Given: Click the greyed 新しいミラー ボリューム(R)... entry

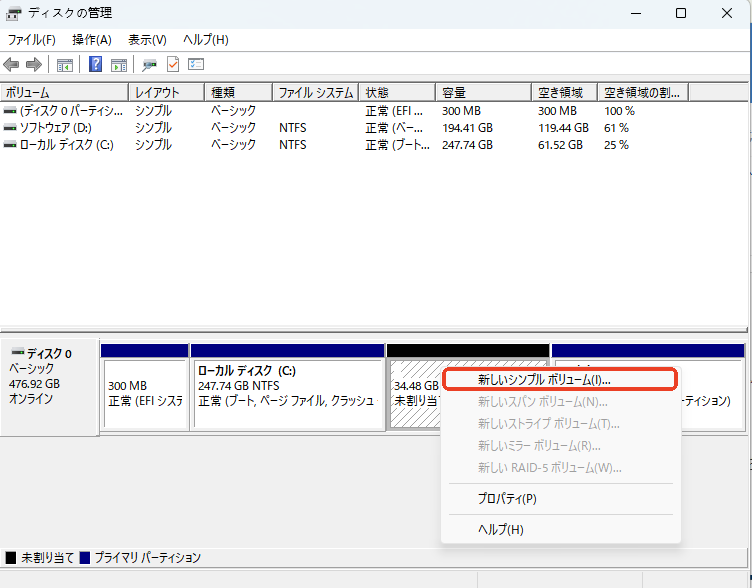Looking at the screenshot, I should coord(560,446).
